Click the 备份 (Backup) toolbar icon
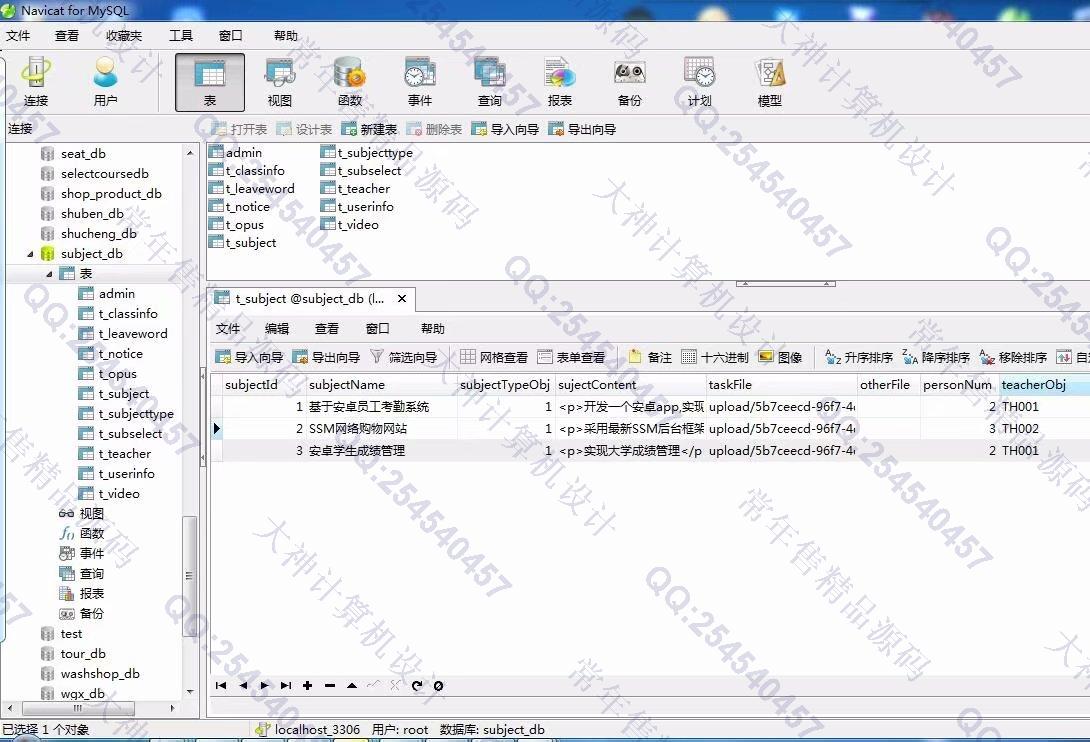Image resolution: width=1090 pixels, height=742 pixels. pyautogui.click(x=629, y=81)
